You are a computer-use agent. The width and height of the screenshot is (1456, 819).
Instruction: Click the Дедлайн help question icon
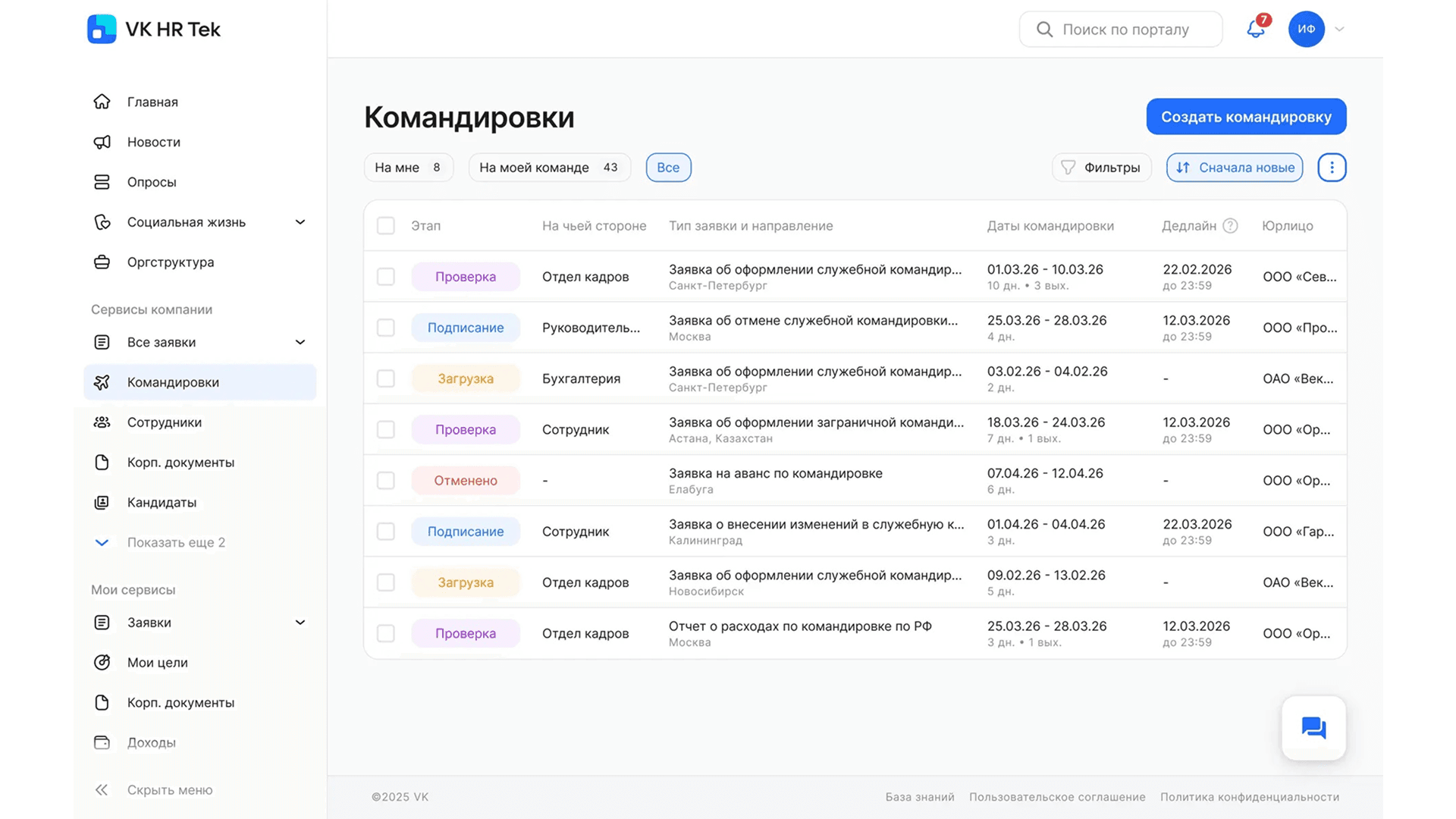tap(1230, 226)
